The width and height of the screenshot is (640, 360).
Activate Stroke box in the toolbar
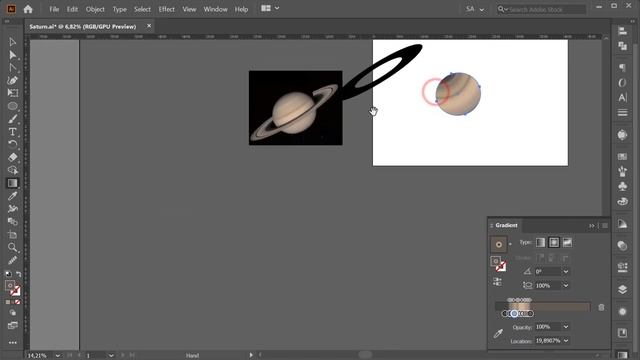(16, 291)
